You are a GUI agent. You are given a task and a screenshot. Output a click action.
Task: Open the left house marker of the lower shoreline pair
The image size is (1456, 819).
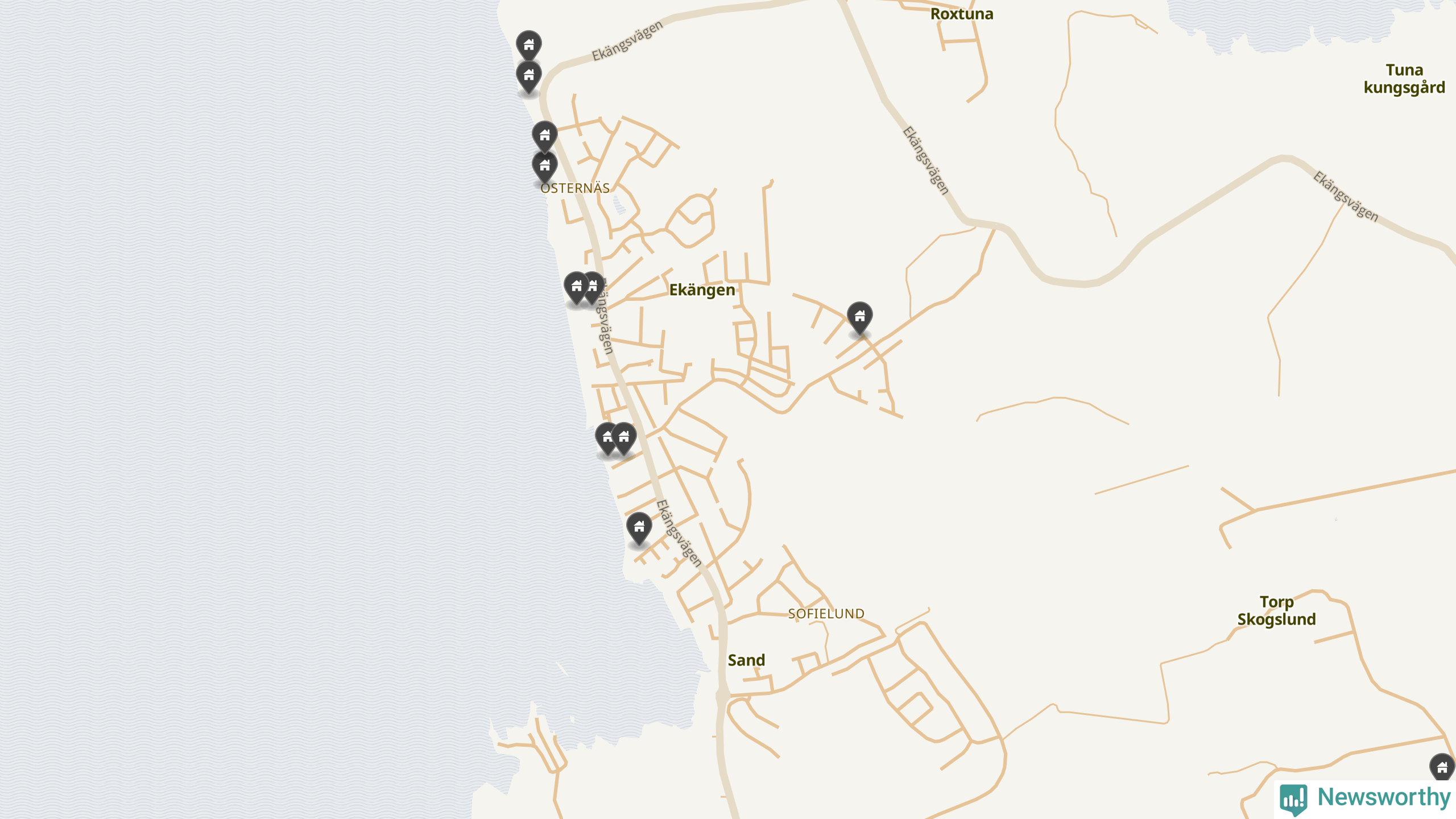click(606, 438)
